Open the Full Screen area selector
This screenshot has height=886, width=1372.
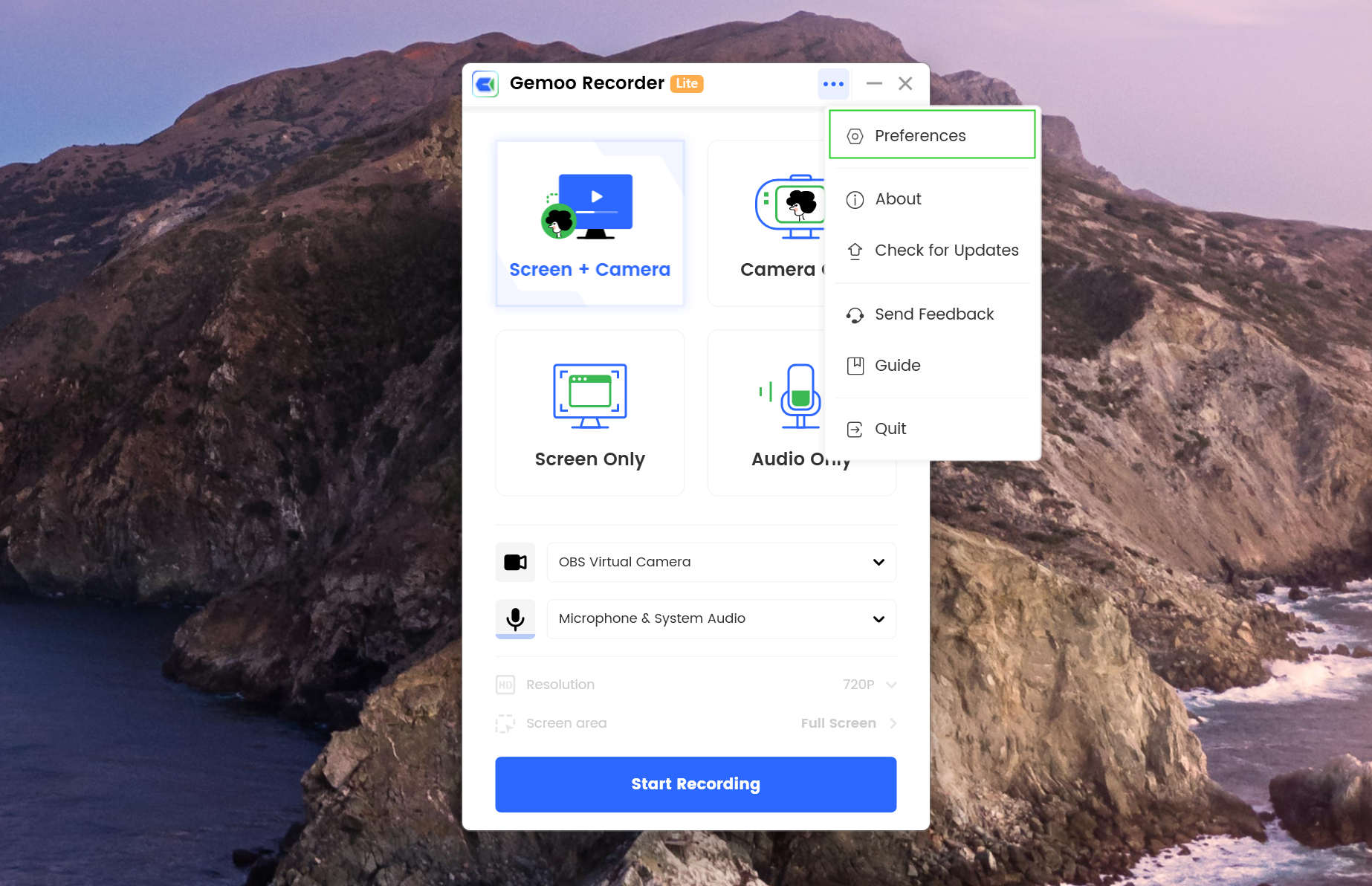[849, 723]
